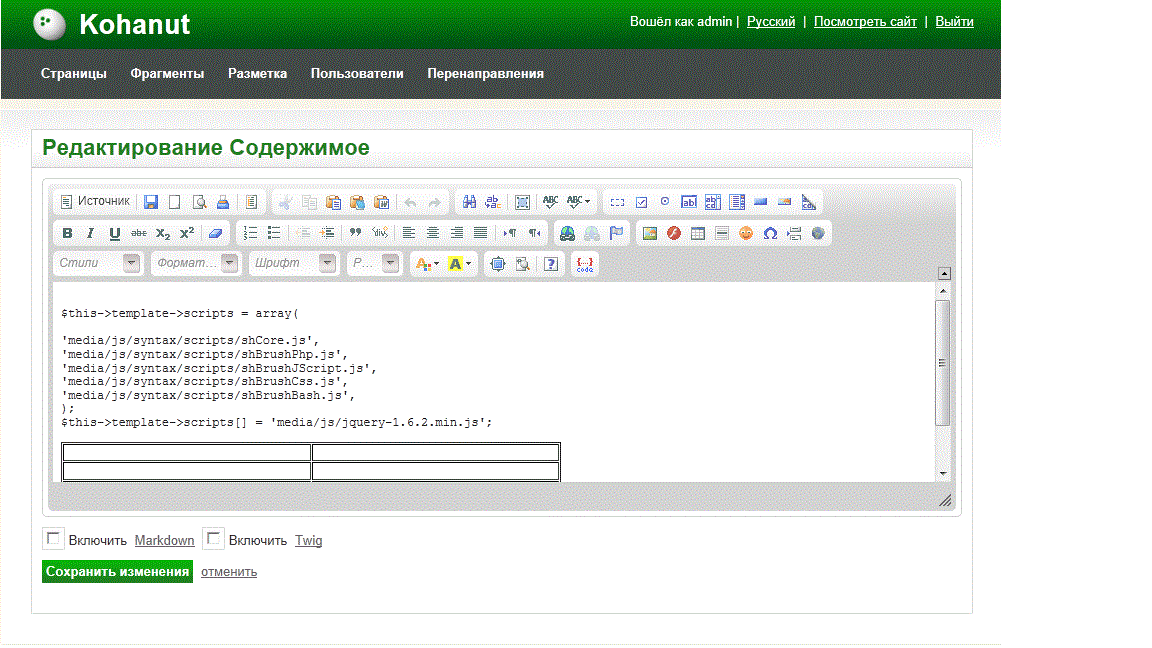The height and width of the screenshot is (648, 1152).
Task: Apply strikethrough formatting
Action: tap(139, 233)
